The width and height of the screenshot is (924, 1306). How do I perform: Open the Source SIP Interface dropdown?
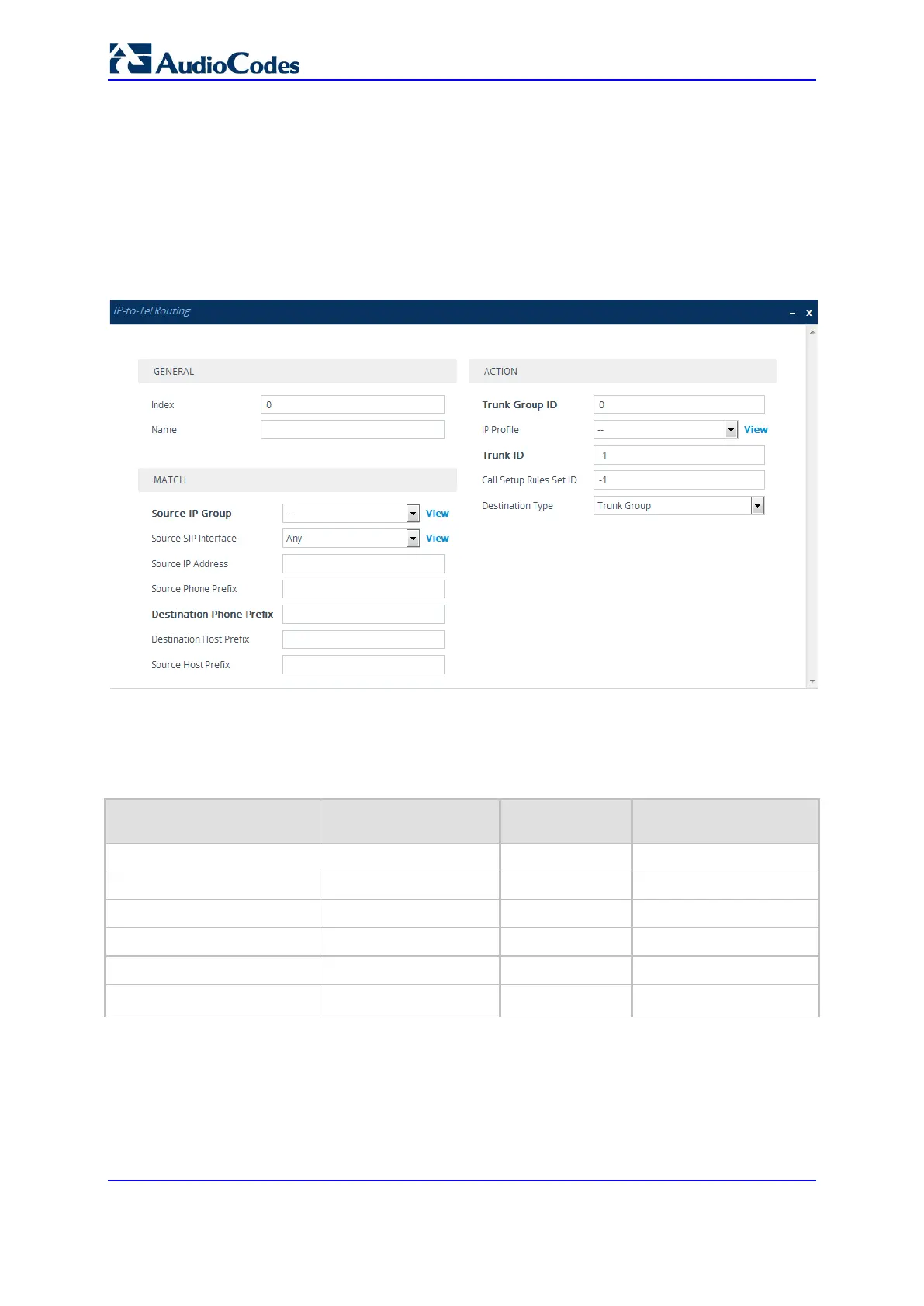(351, 539)
